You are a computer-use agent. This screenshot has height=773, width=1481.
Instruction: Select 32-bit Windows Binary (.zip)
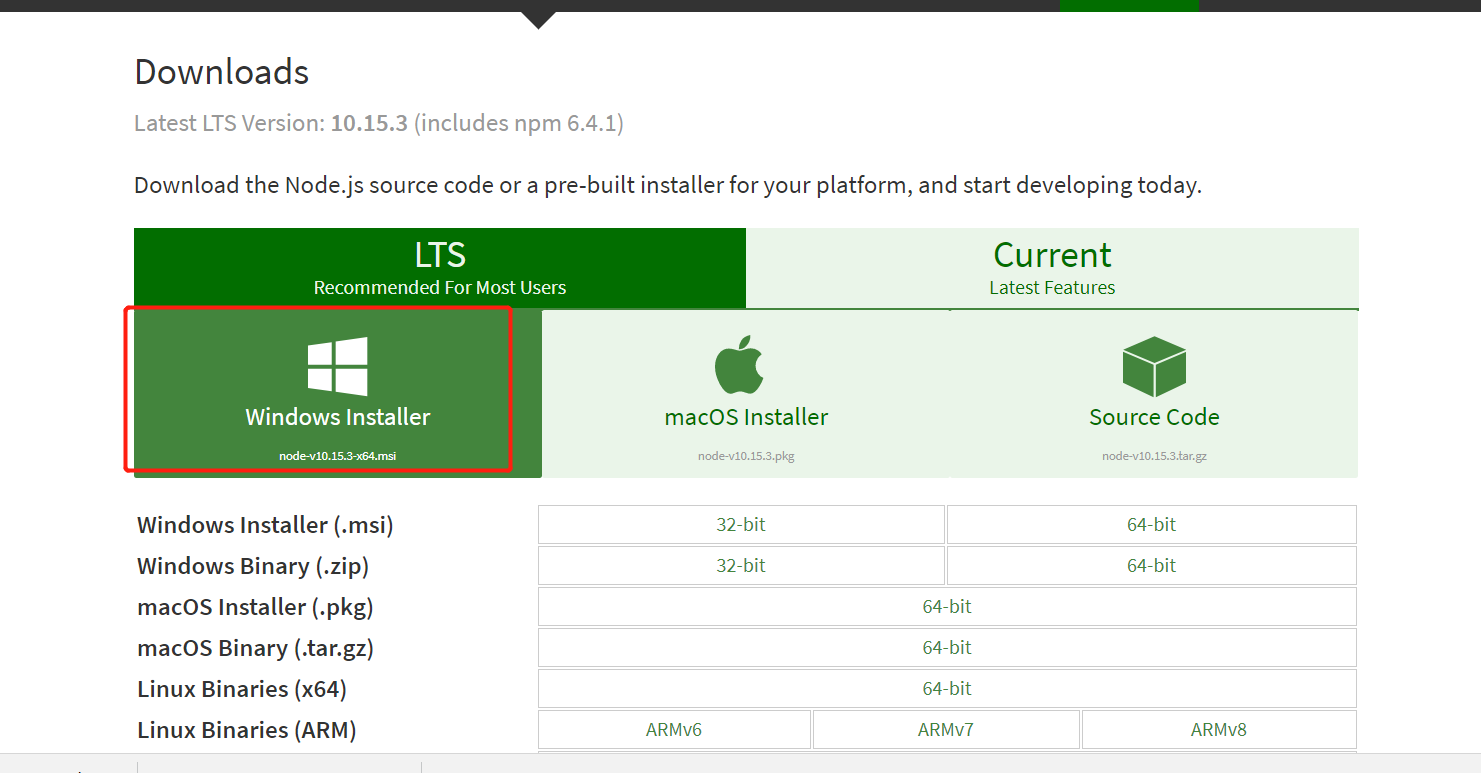[x=741, y=565]
